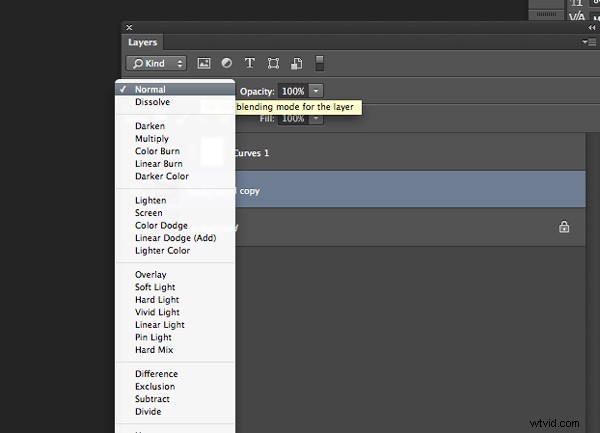The width and height of the screenshot is (600, 433).
Task: Choose Linear Dodge (Add) blending mode
Action: click(175, 238)
